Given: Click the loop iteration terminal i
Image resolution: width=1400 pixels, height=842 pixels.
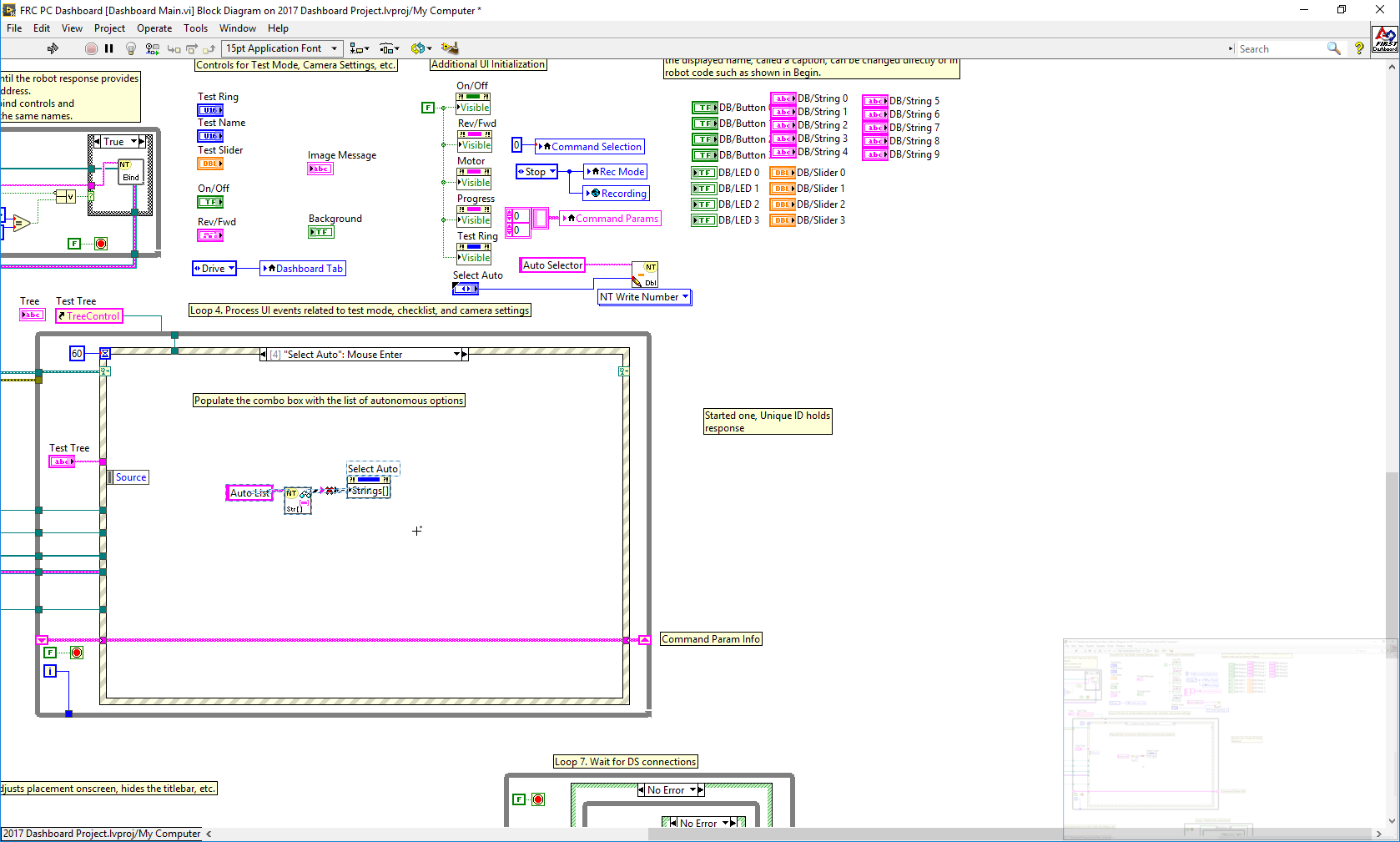Looking at the screenshot, I should 50,671.
